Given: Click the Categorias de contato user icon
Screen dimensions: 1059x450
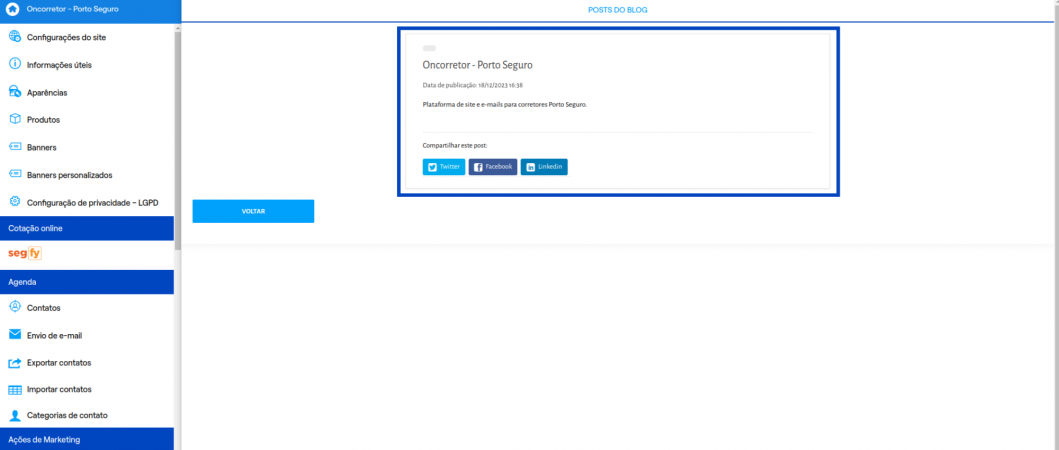Looking at the screenshot, I should [15, 415].
